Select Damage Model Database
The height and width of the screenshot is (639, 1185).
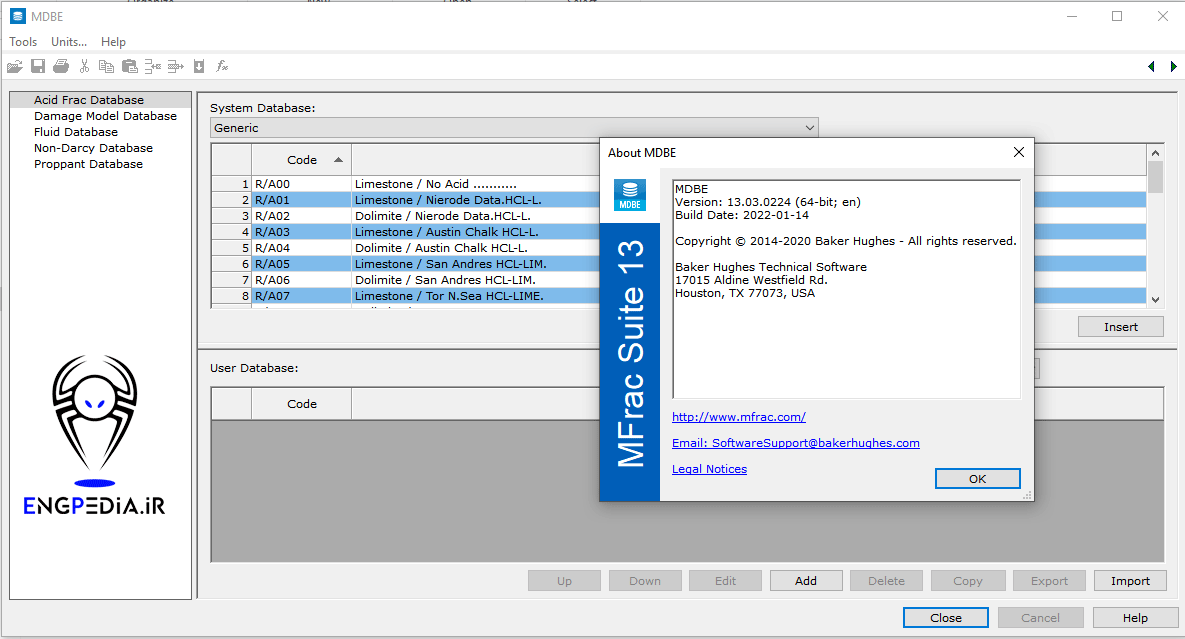coord(105,116)
